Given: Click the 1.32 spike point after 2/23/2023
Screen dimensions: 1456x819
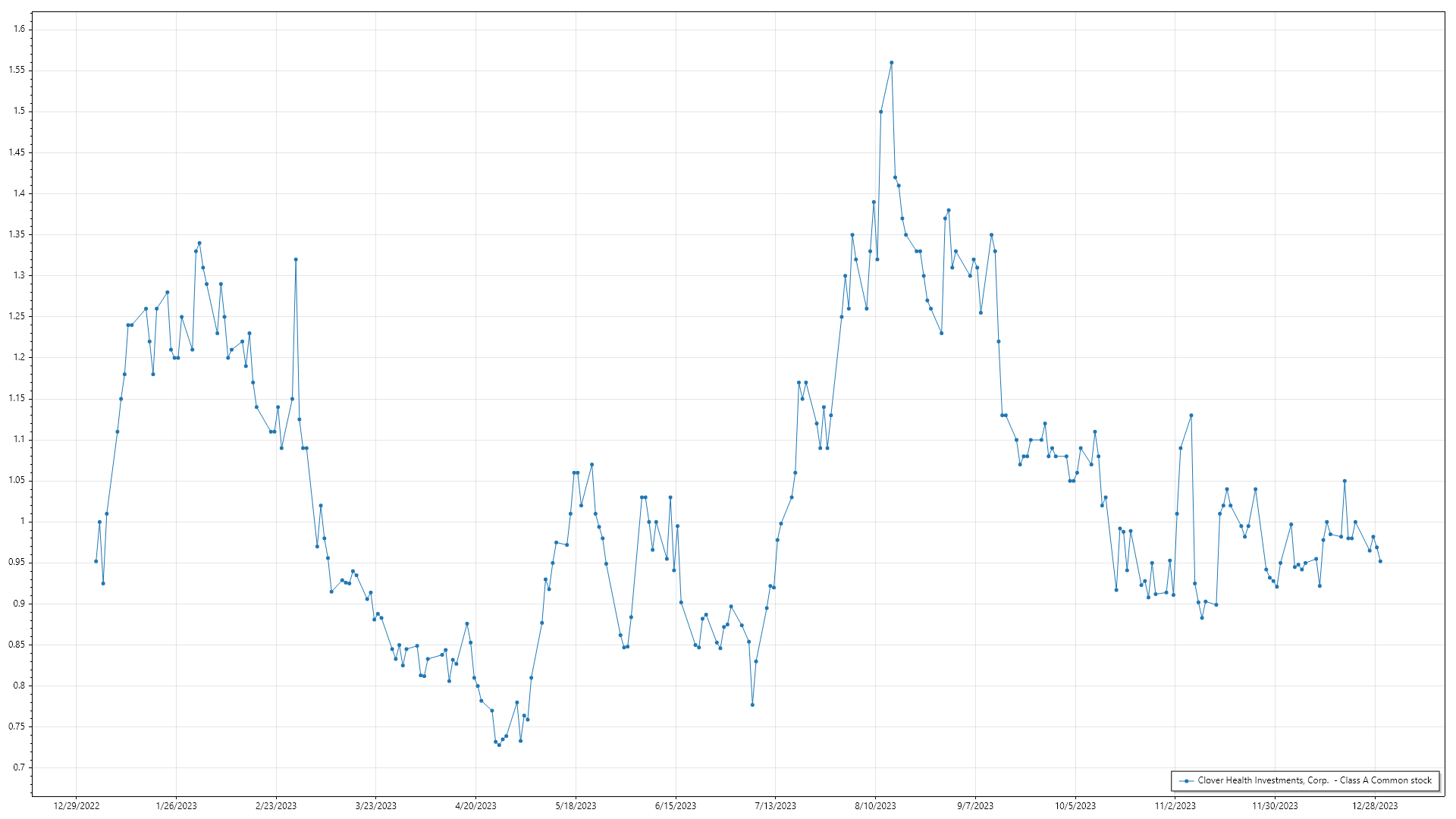Looking at the screenshot, I should click(x=296, y=259).
